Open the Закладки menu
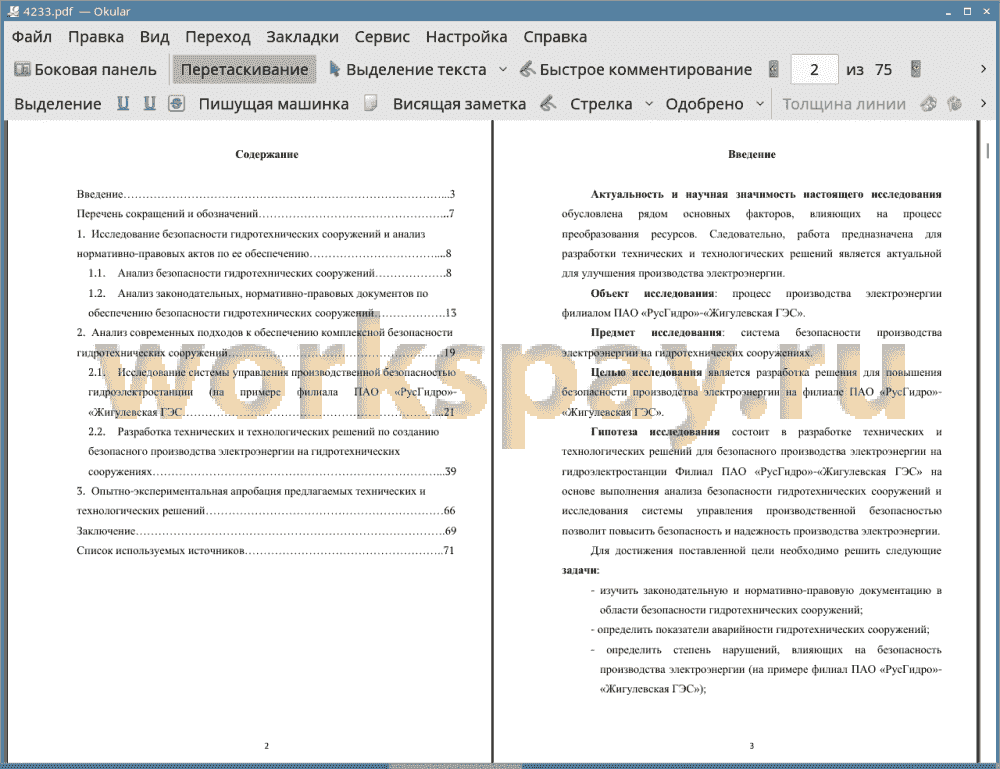Viewport: 1000px width, 769px height. pos(302,37)
